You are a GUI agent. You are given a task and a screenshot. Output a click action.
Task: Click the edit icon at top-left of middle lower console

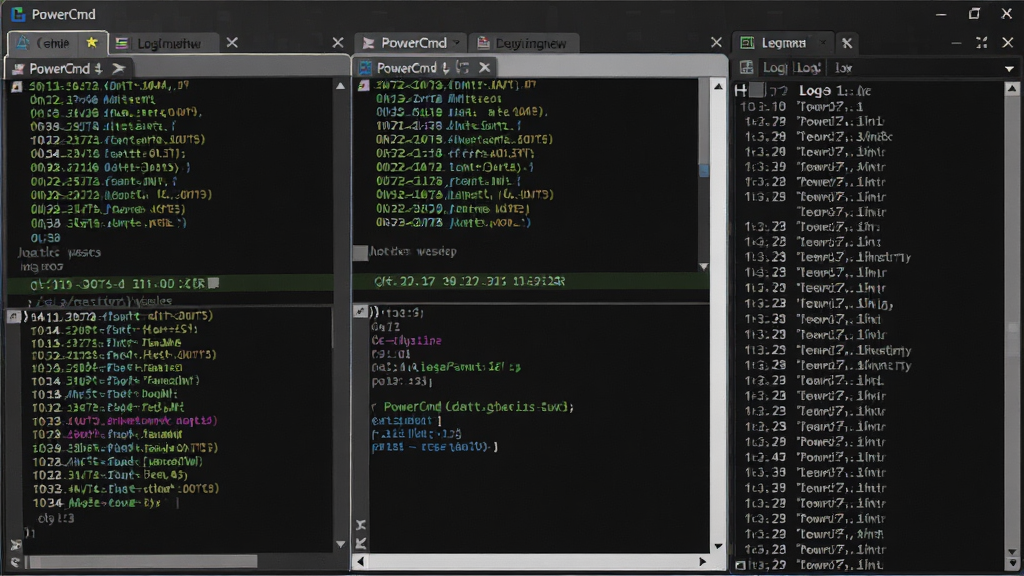tap(360, 312)
